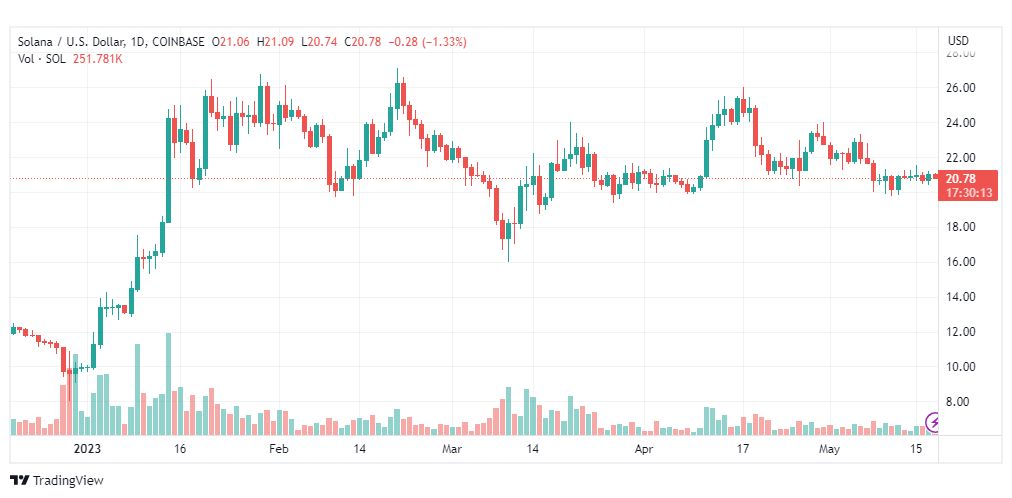Click the May date label
This screenshot has width=1012, height=498.
(x=829, y=449)
